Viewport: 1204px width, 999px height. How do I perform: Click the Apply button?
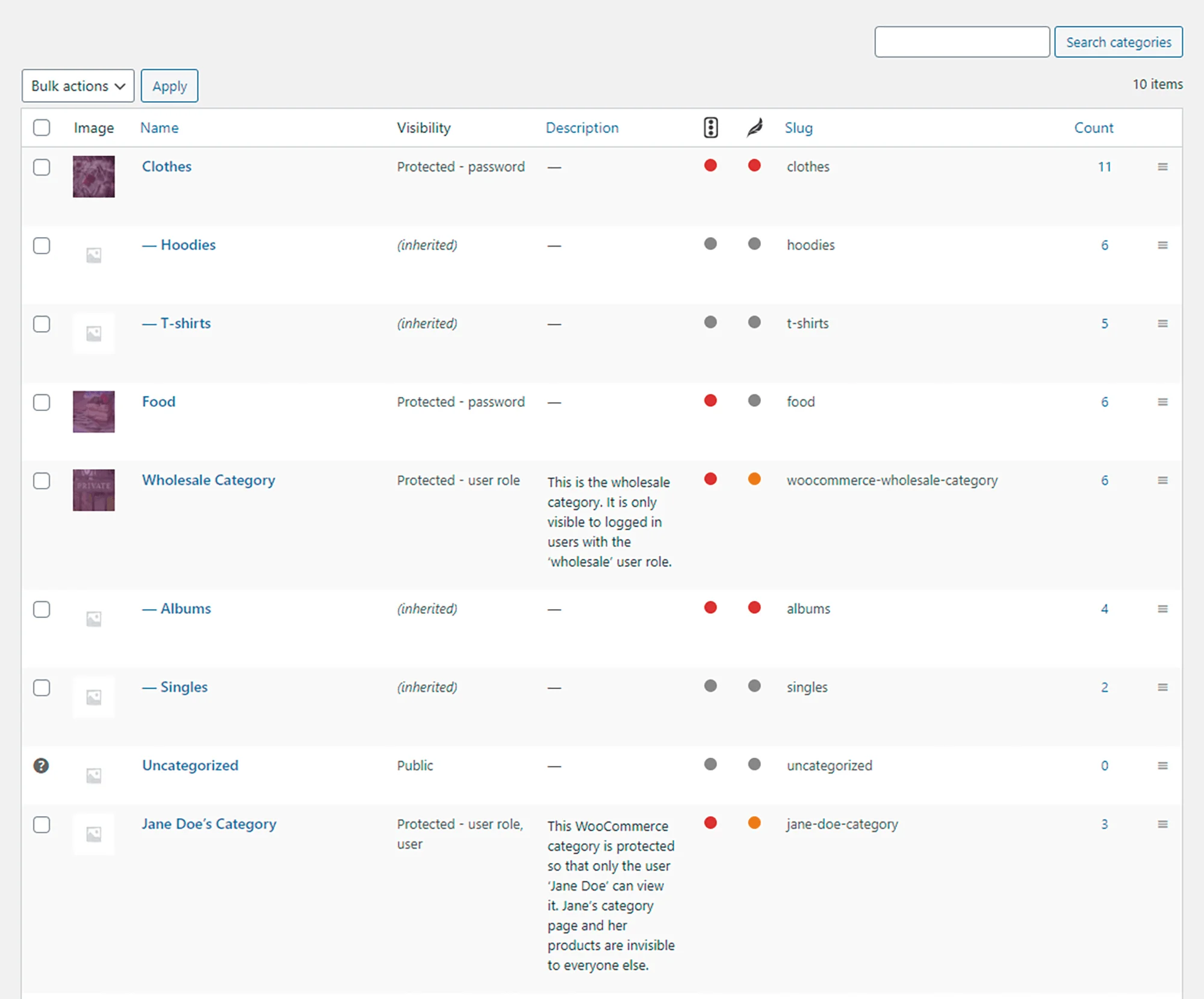[169, 85]
